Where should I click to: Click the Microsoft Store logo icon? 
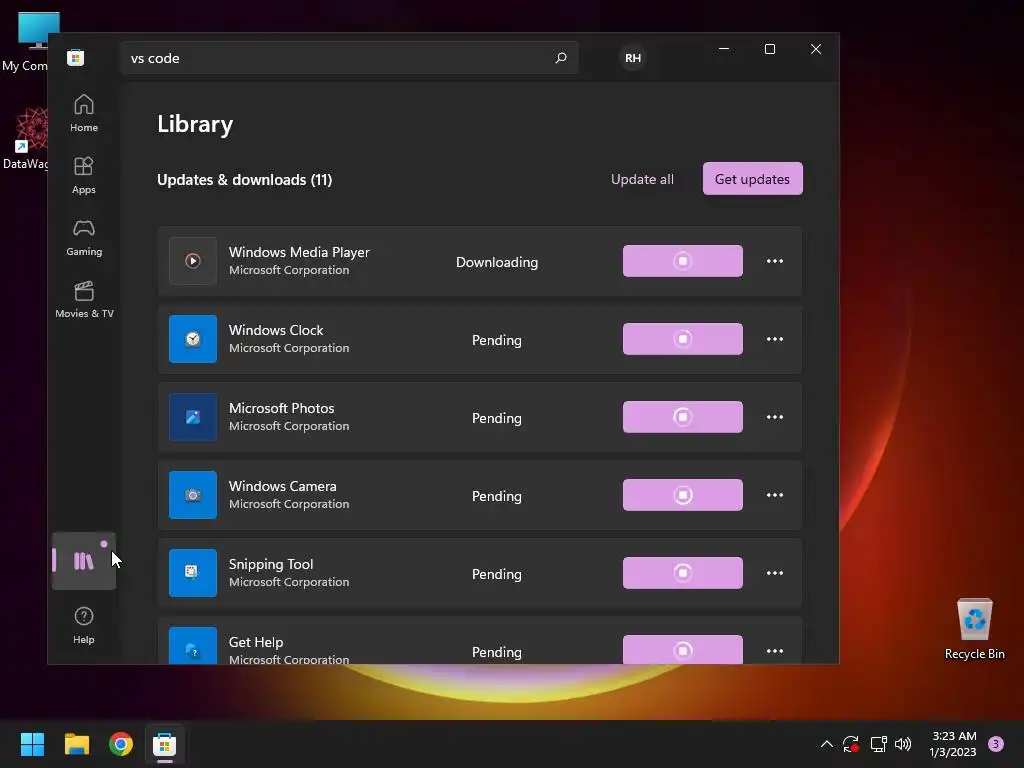coord(76,57)
